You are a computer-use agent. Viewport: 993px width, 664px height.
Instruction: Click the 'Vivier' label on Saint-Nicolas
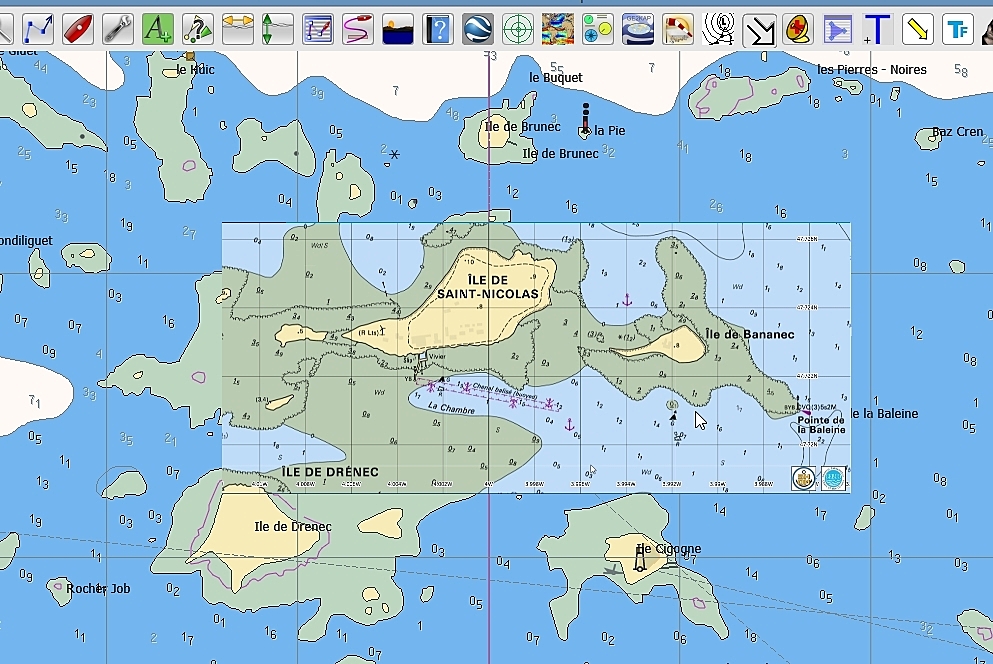[438, 356]
